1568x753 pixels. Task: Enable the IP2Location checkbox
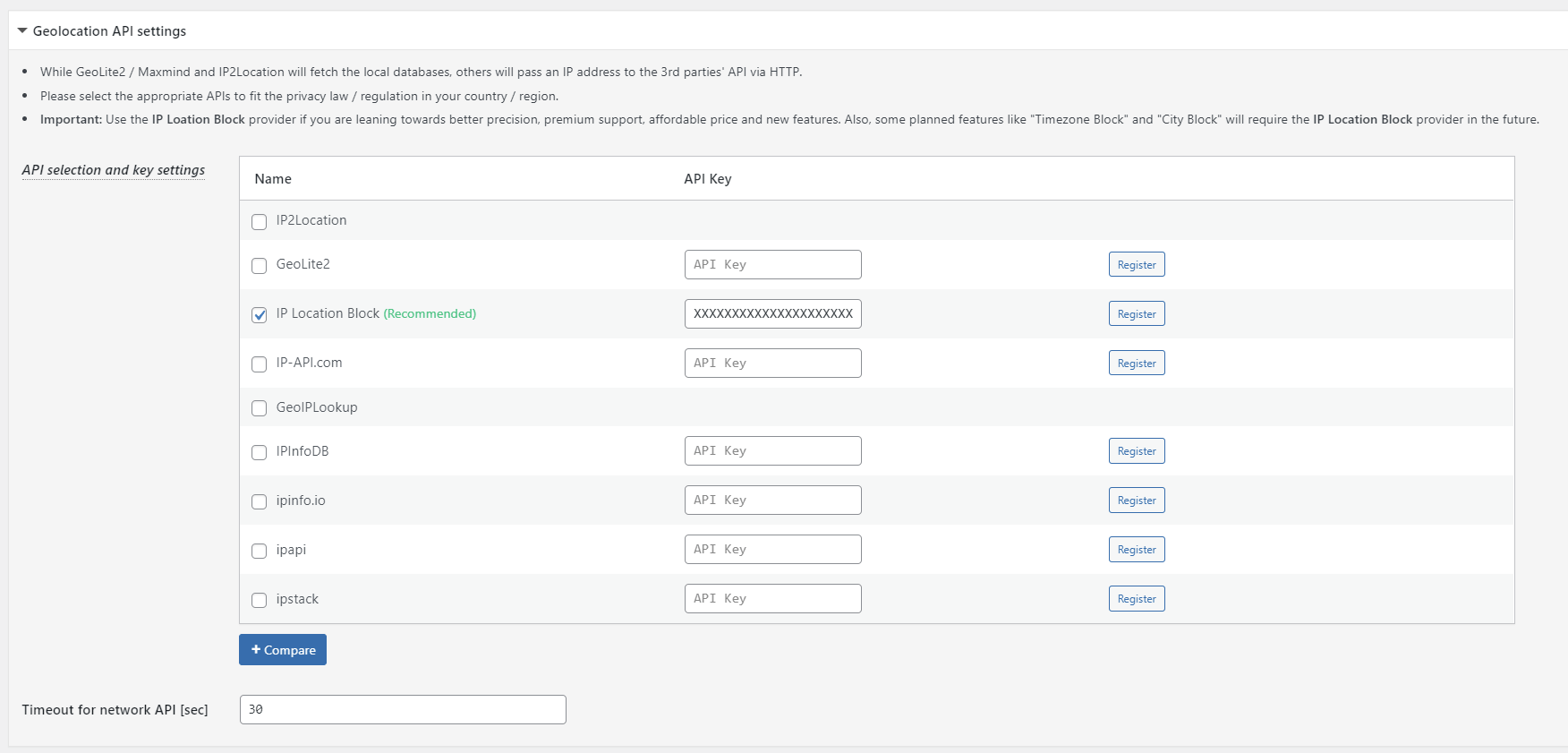[x=260, y=221]
